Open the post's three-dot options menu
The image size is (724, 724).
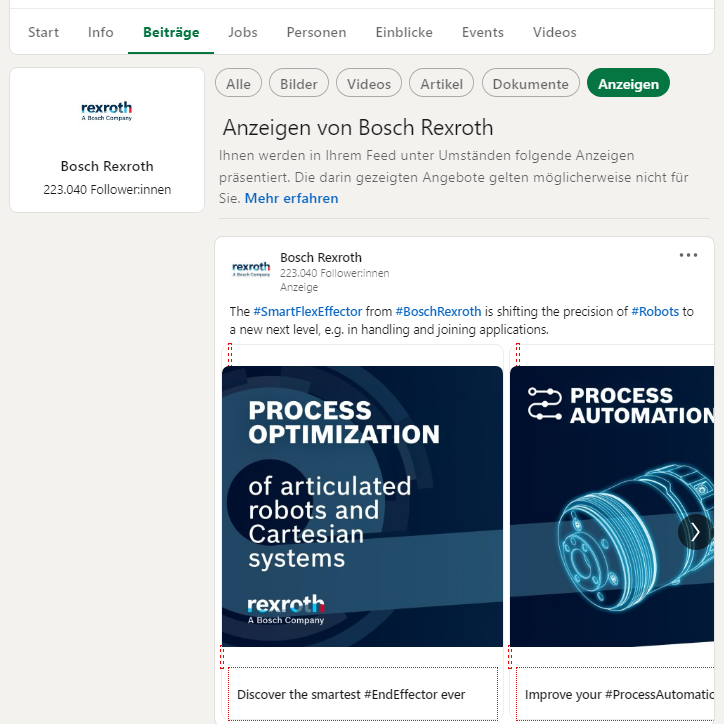688,255
